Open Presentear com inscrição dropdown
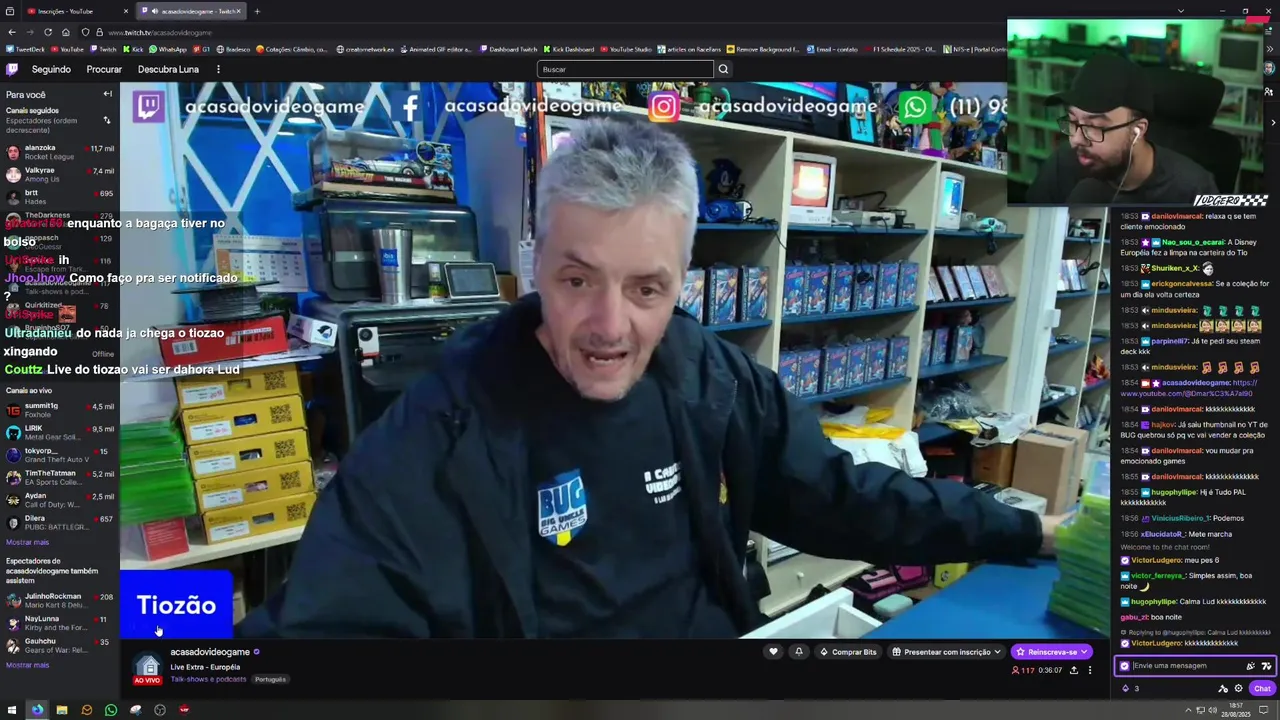1280x720 pixels. pos(946,652)
